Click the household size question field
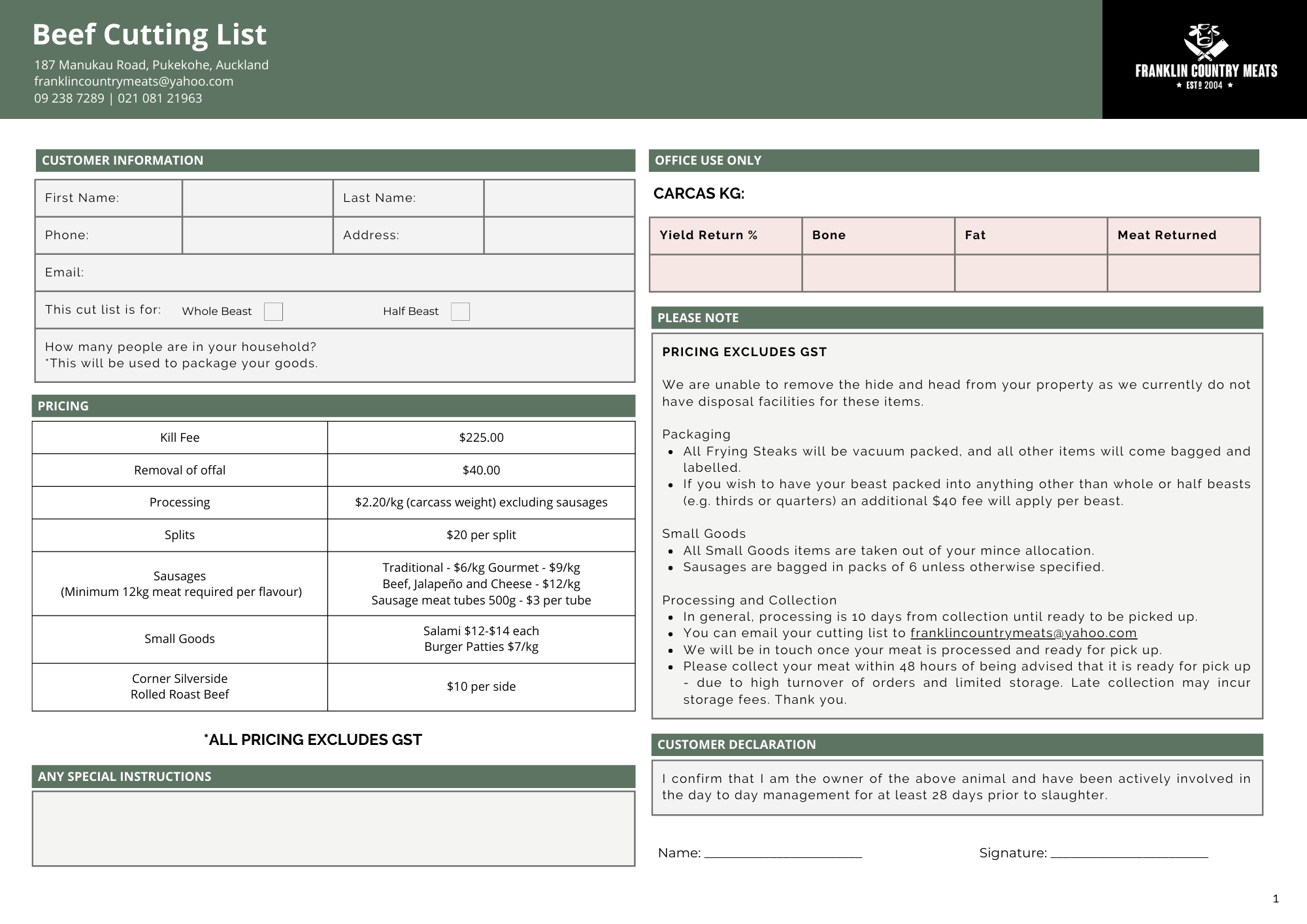Viewport: 1307px width, 924px height. (x=335, y=355)
